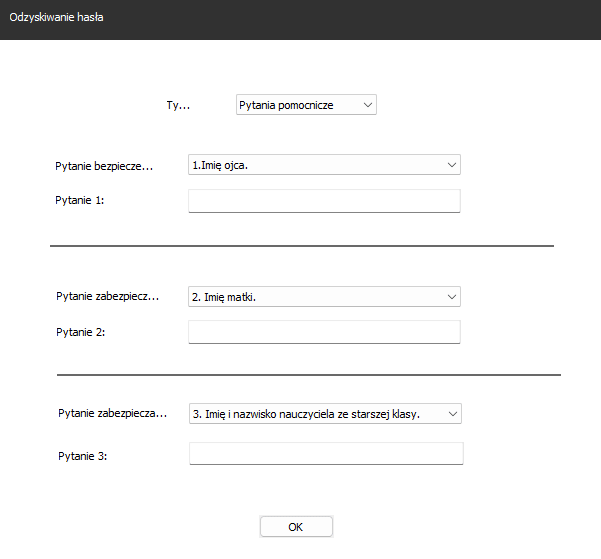The image size is (601, 559).
Task: Expand the '1.Imię ojca.' security question dropdown
Action: click(324, 165)
